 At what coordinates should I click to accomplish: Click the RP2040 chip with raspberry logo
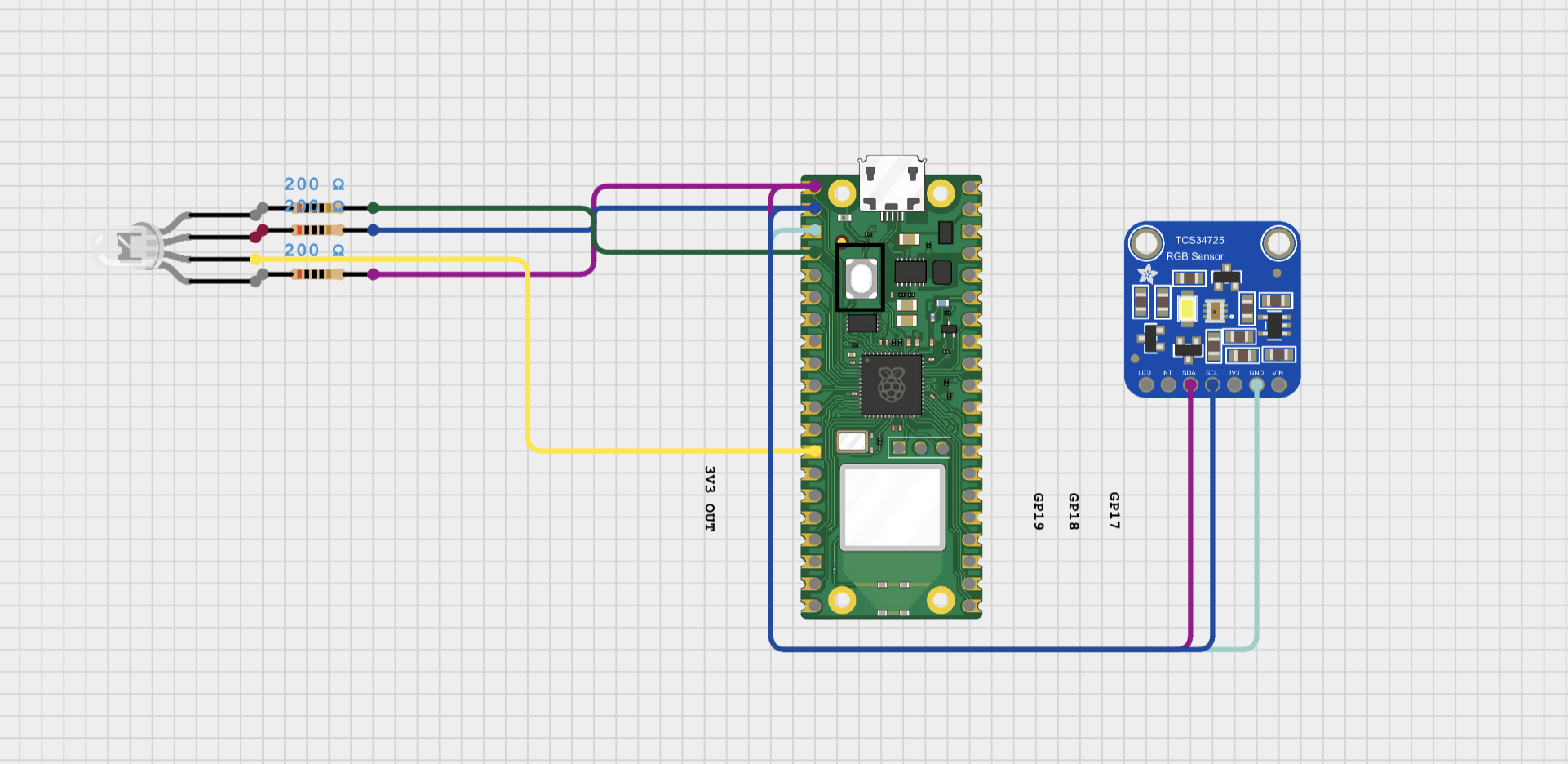point(892,385)
